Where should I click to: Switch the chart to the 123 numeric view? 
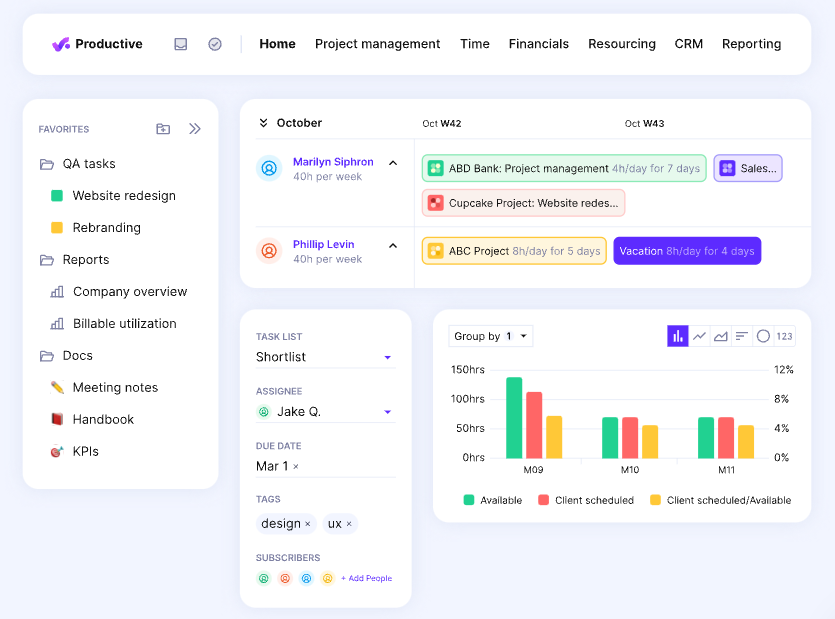click(x=784, y=336)
